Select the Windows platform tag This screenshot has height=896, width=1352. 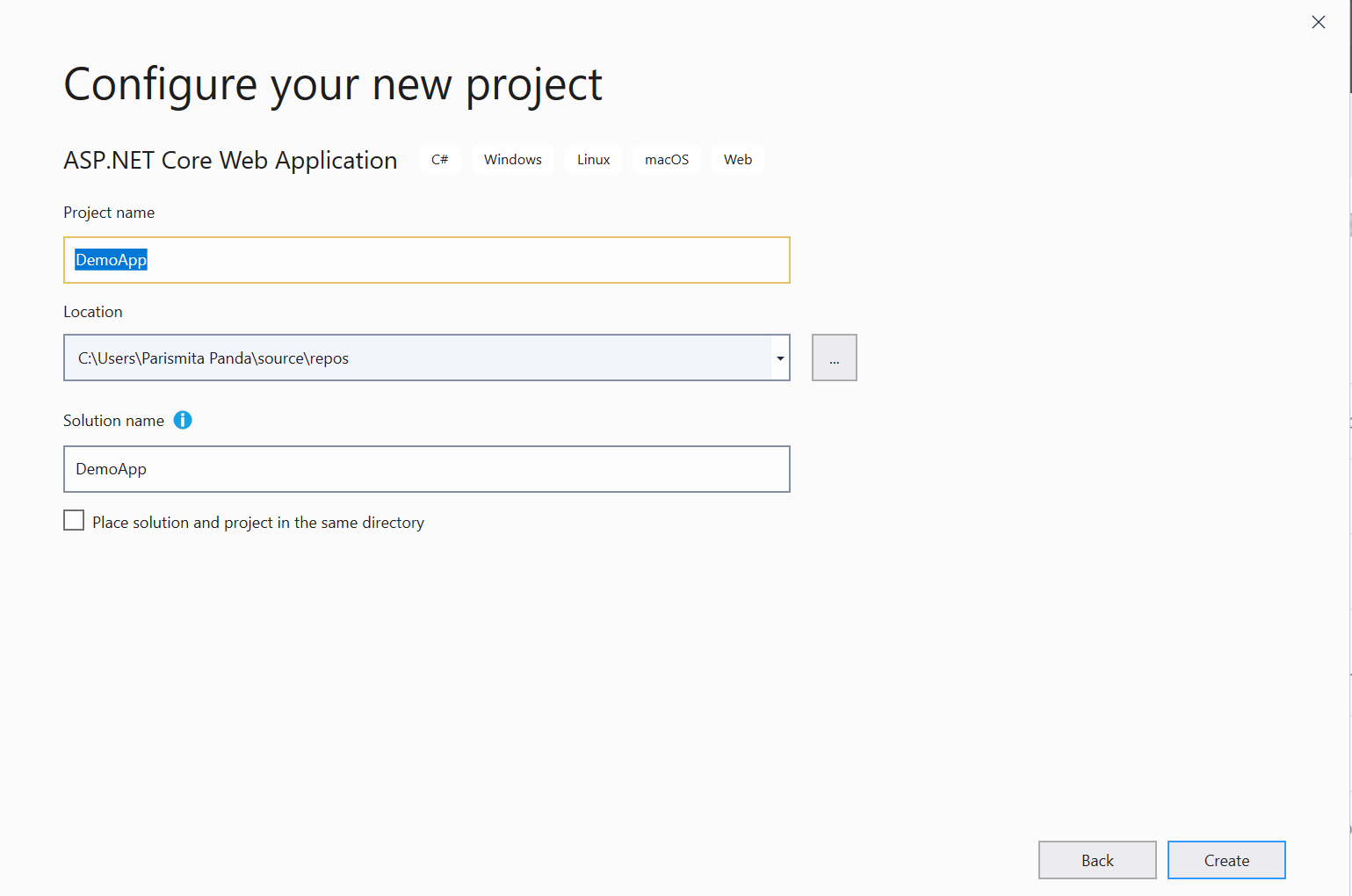tap(512, 159)
